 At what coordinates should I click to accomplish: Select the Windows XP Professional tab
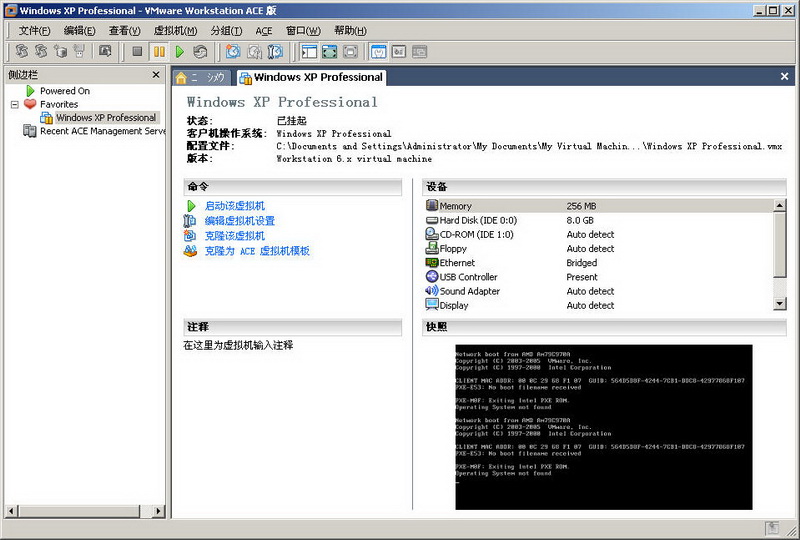pos(312,77)
